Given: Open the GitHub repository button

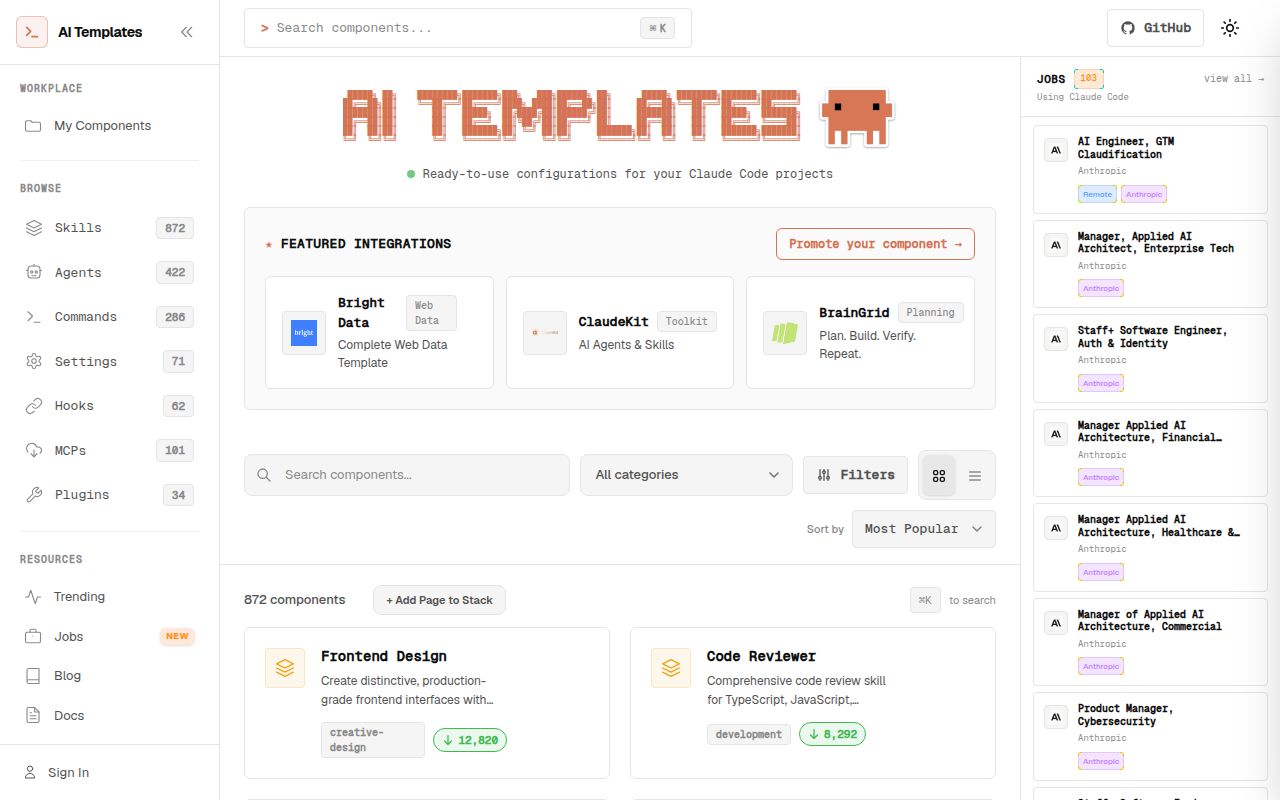Looking at the screenshot, I should pos(1155,28).
